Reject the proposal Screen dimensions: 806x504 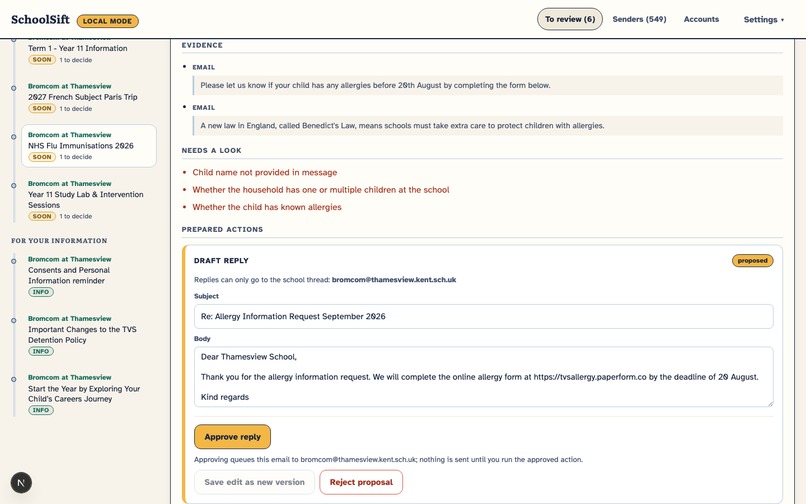pyautogui.click(x=361, y=482)
